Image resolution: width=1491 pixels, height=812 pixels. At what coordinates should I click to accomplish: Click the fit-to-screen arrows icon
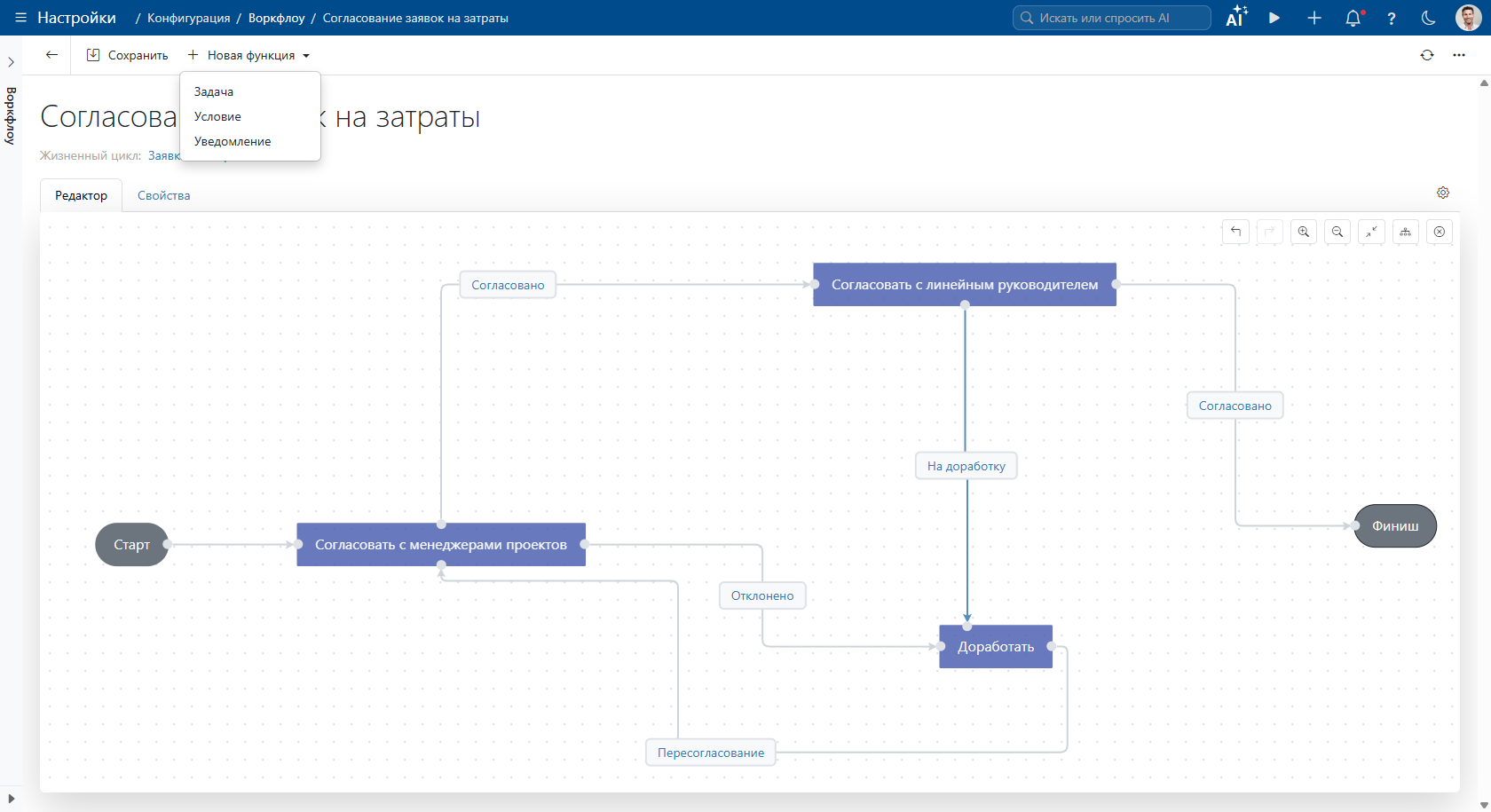(1371, 232)
